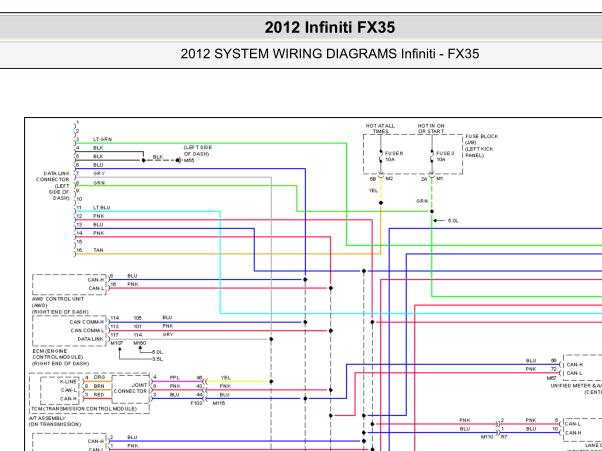
Task: Select the 'M2' connector label below fuse 6
Action: (389, 179)
